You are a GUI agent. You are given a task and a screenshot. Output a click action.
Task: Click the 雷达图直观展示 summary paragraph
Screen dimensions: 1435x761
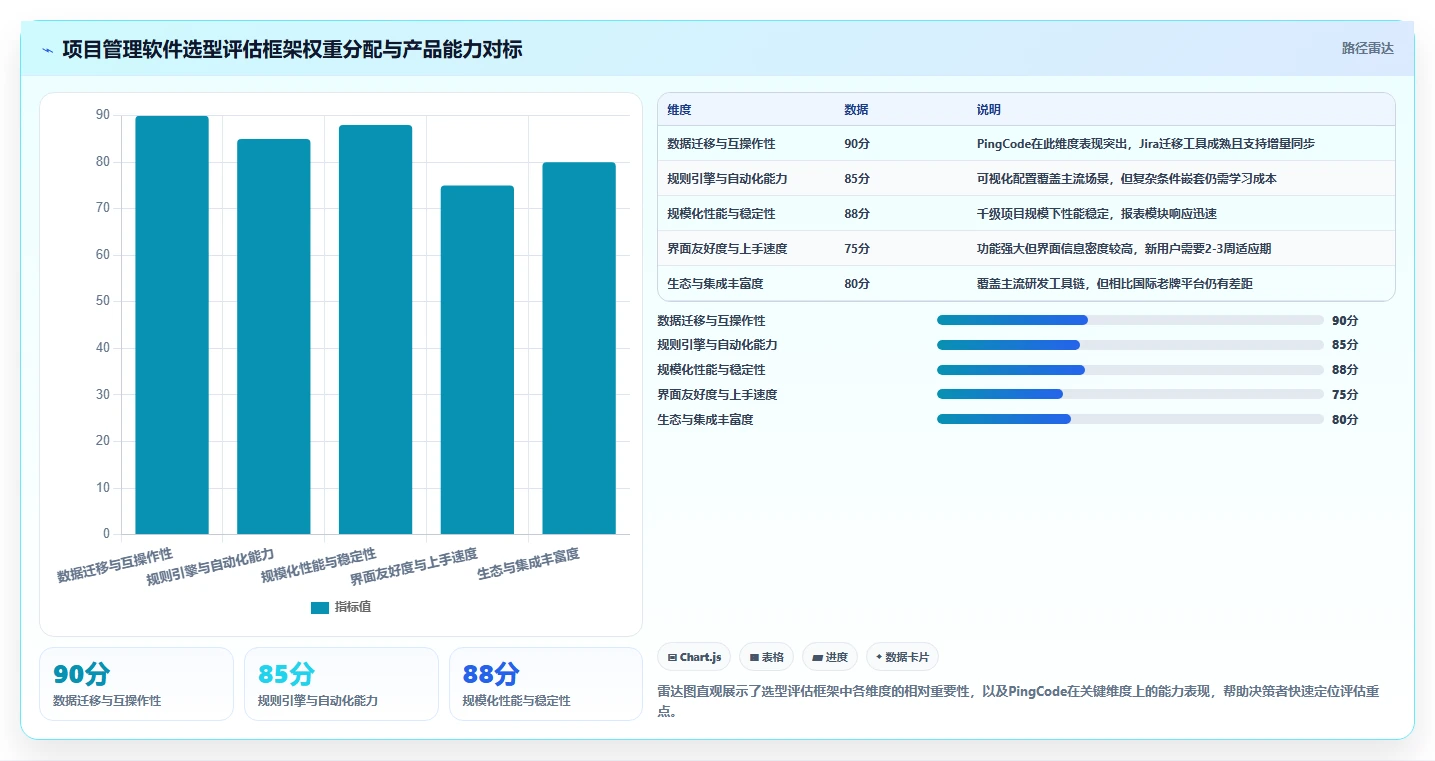[x=1019, y=701]
